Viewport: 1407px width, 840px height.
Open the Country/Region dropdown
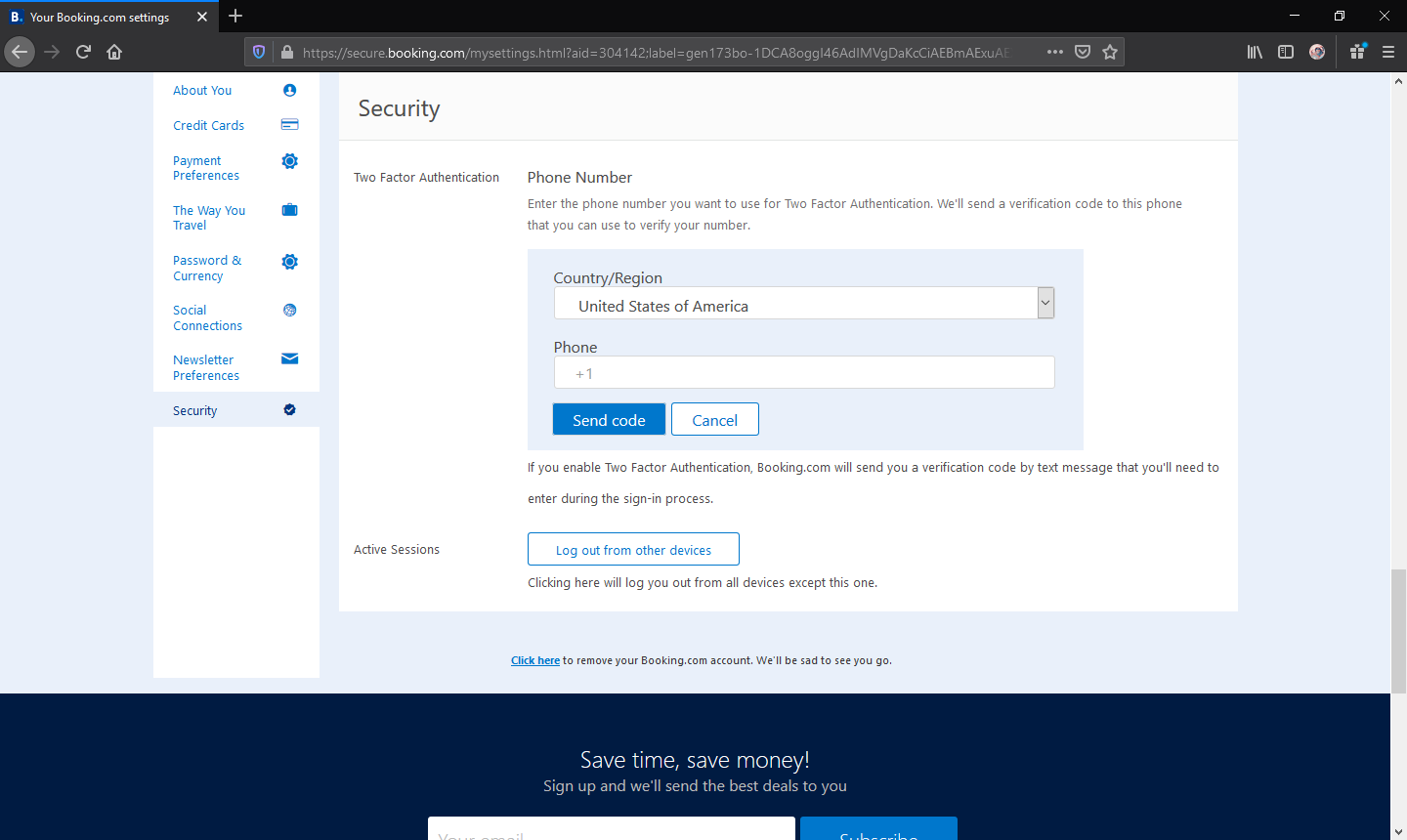click(804, 303)
